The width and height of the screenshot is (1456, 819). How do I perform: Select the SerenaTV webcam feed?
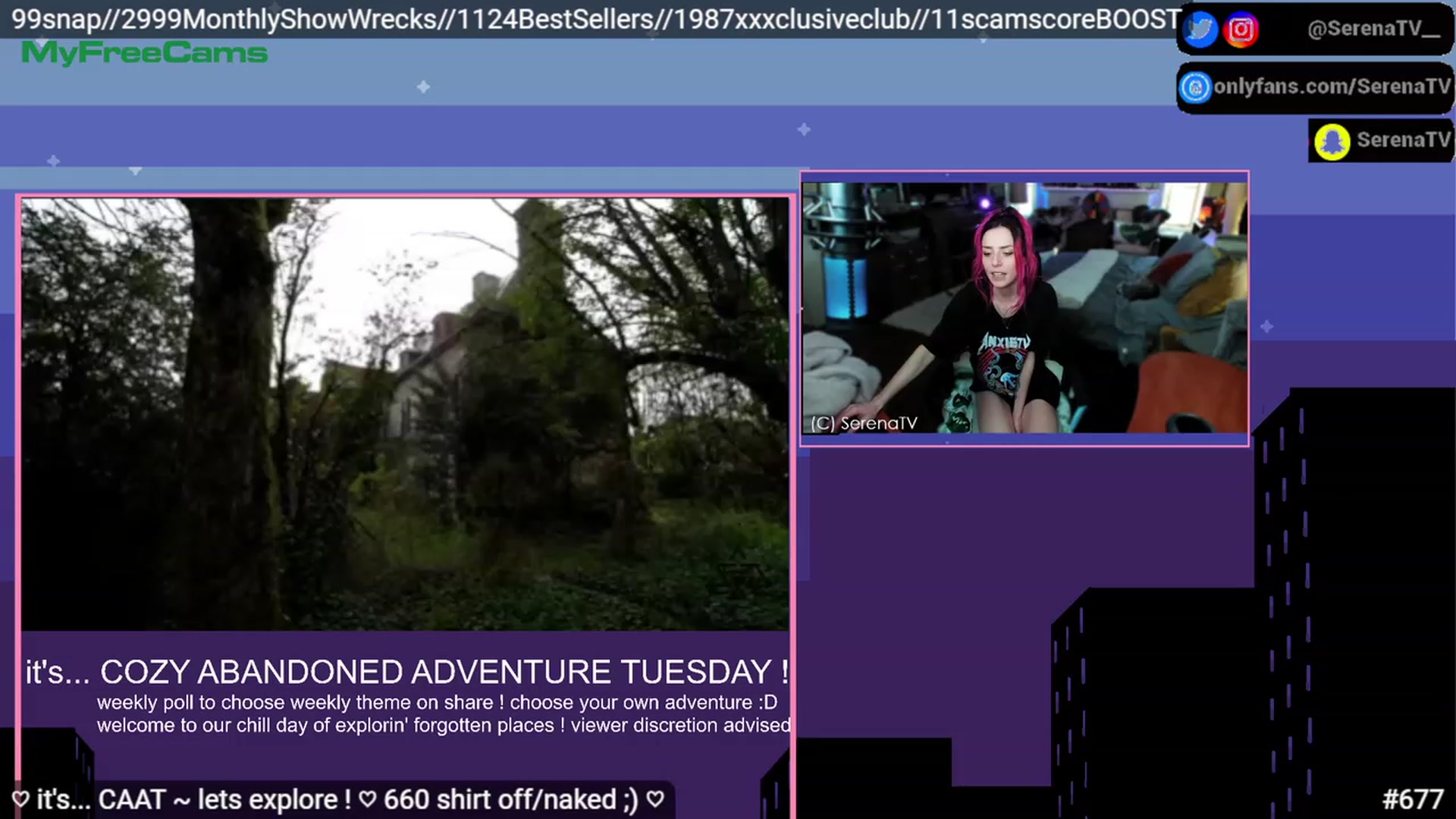pos(1025,308)
